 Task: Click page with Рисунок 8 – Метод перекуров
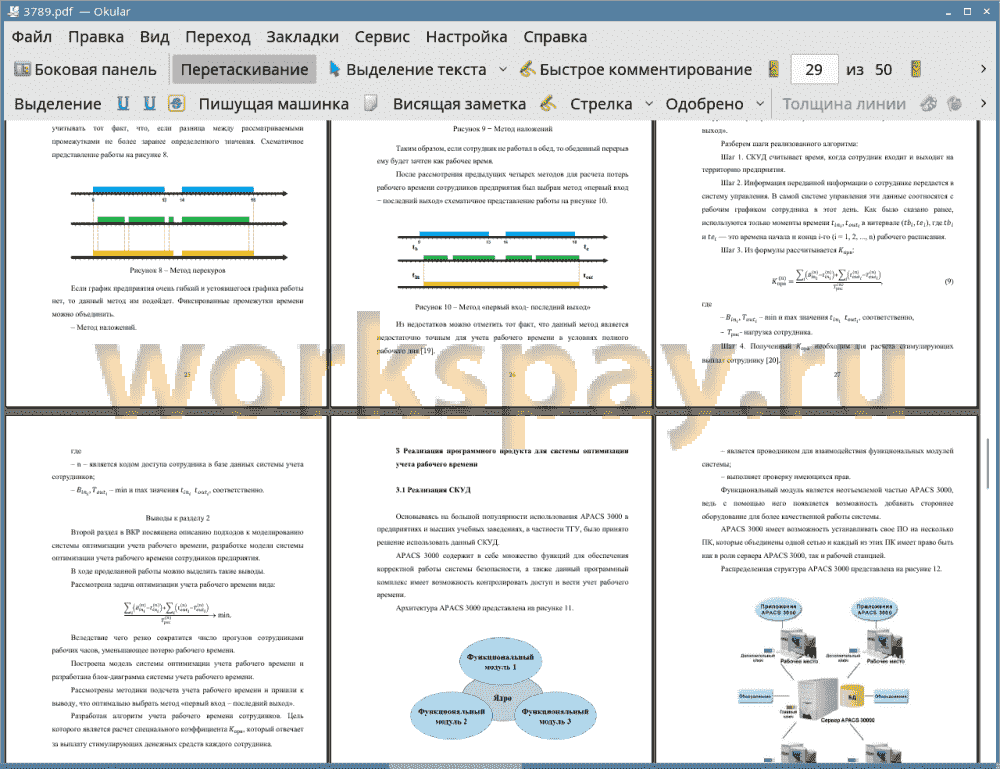166,263
